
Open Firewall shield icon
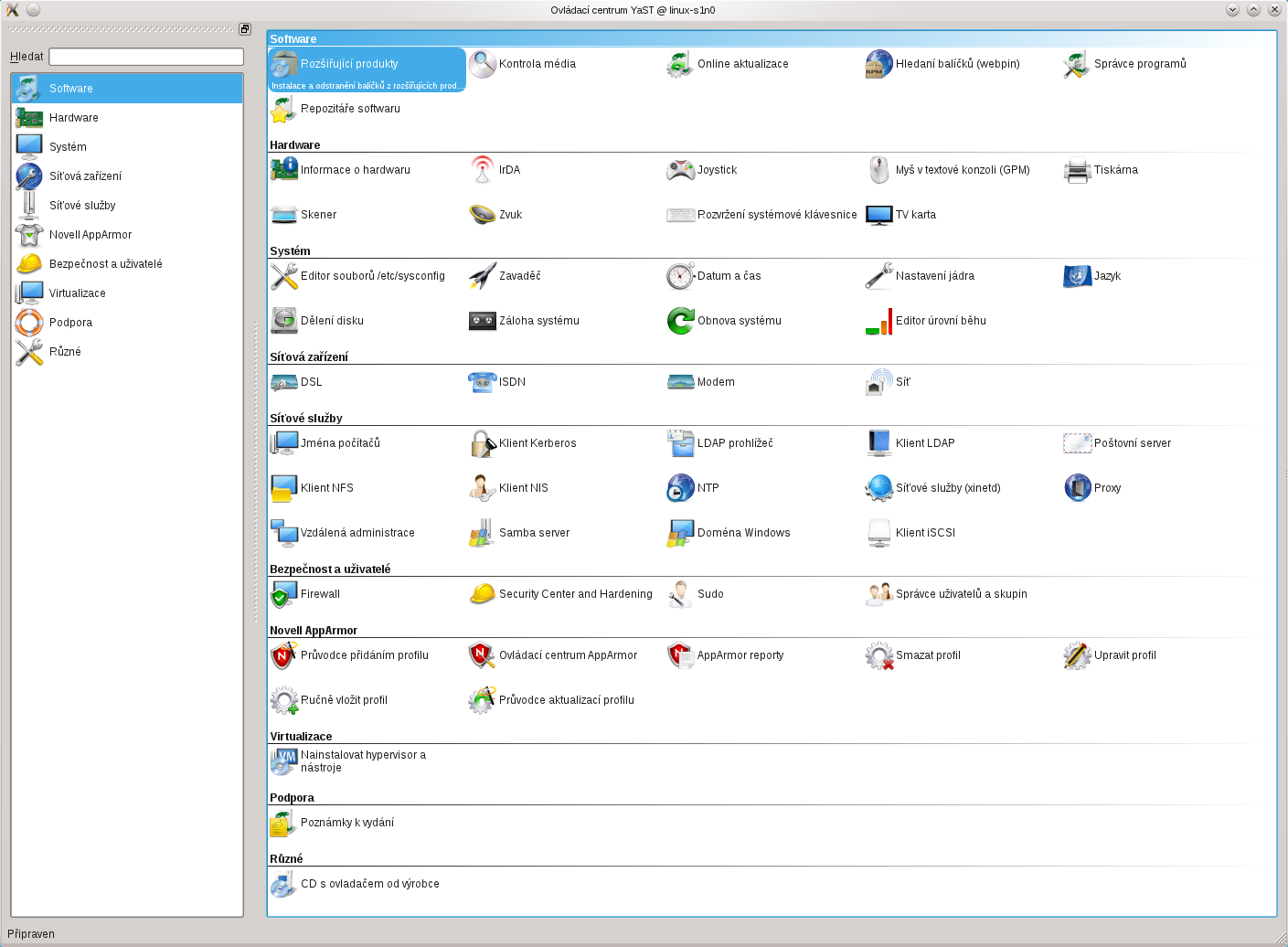[283, 594]
